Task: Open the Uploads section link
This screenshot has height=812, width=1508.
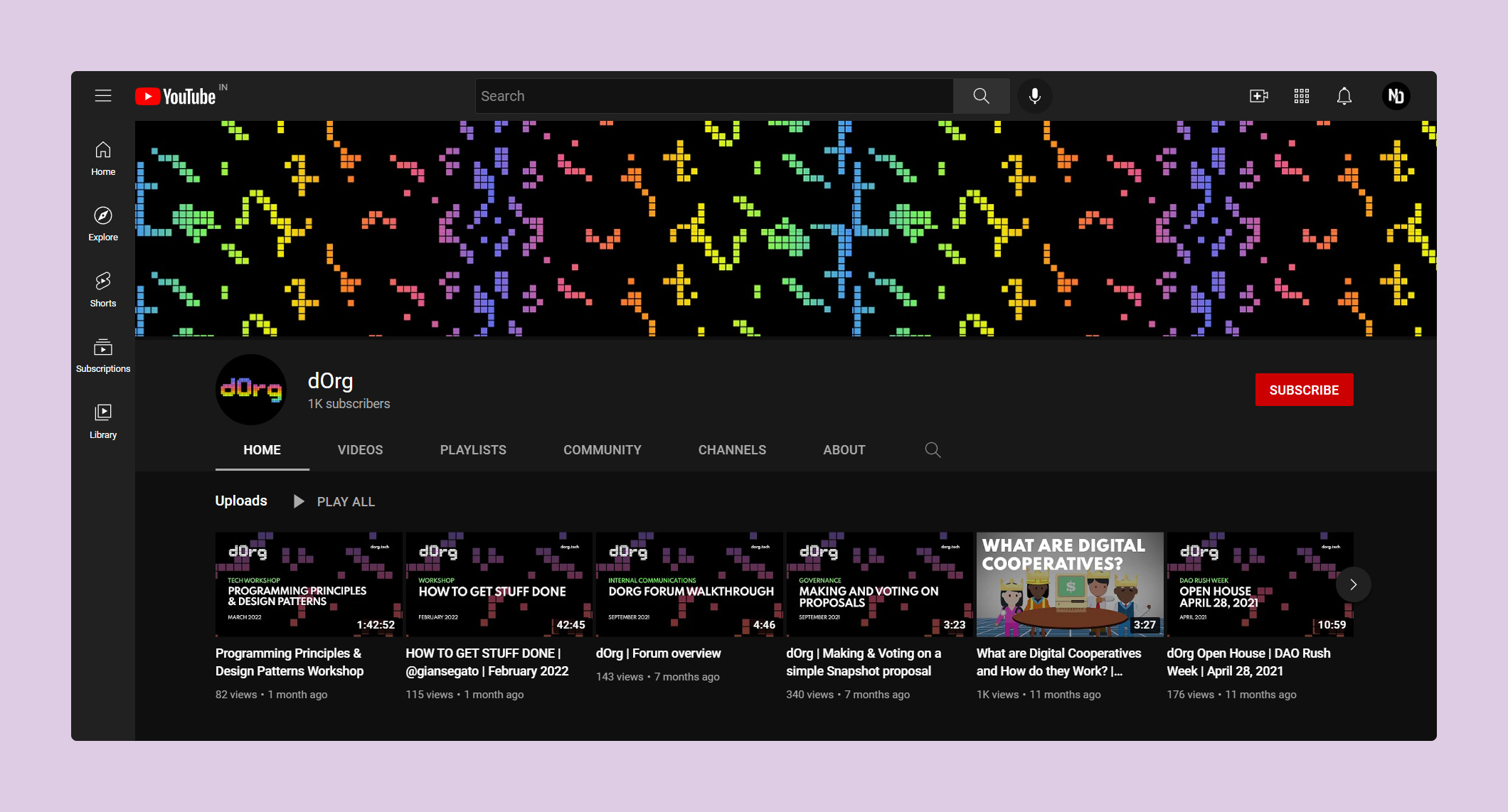Action: 241,501
